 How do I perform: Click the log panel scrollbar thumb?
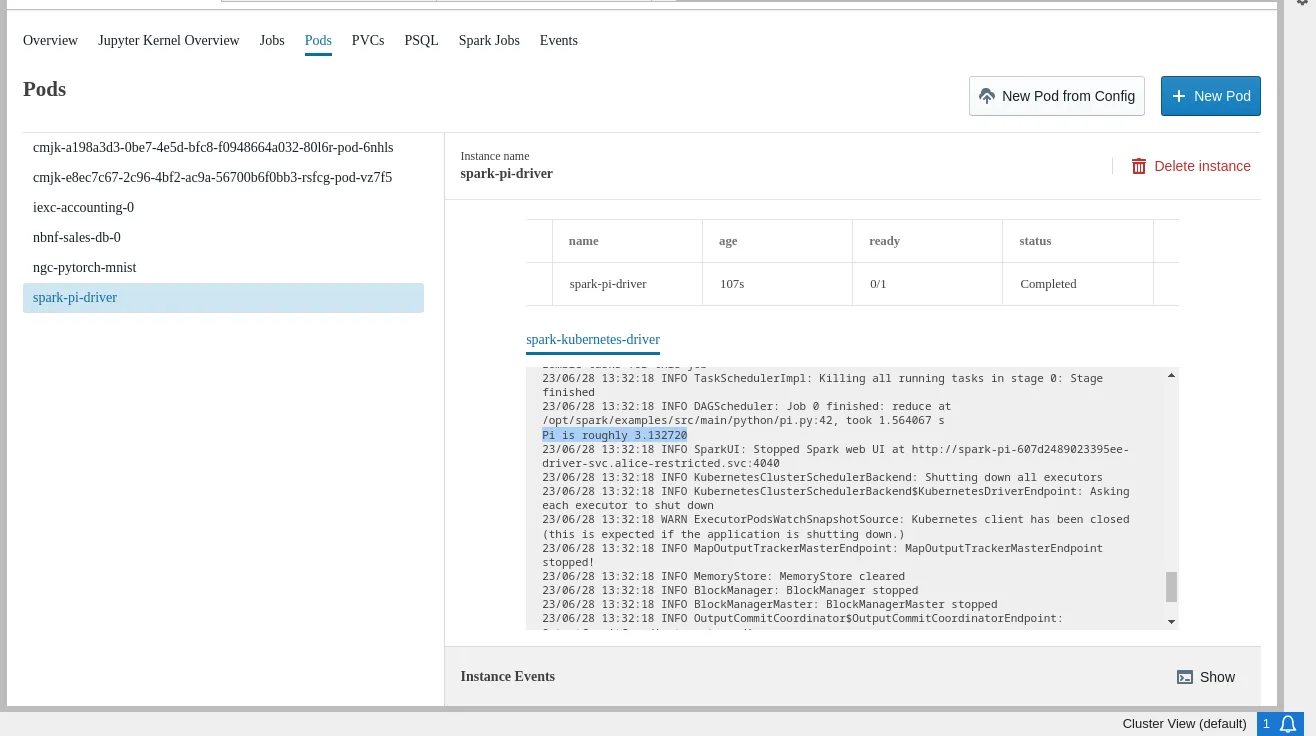1171,587
